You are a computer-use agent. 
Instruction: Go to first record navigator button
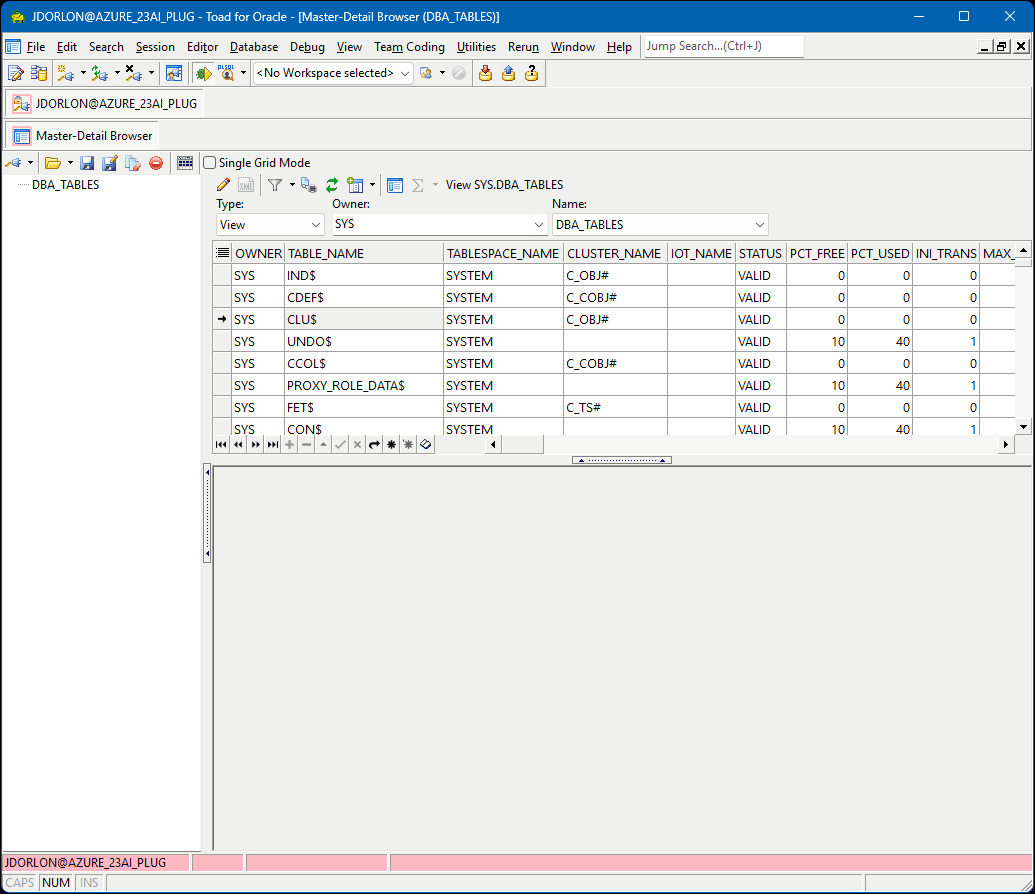point(221,444)
